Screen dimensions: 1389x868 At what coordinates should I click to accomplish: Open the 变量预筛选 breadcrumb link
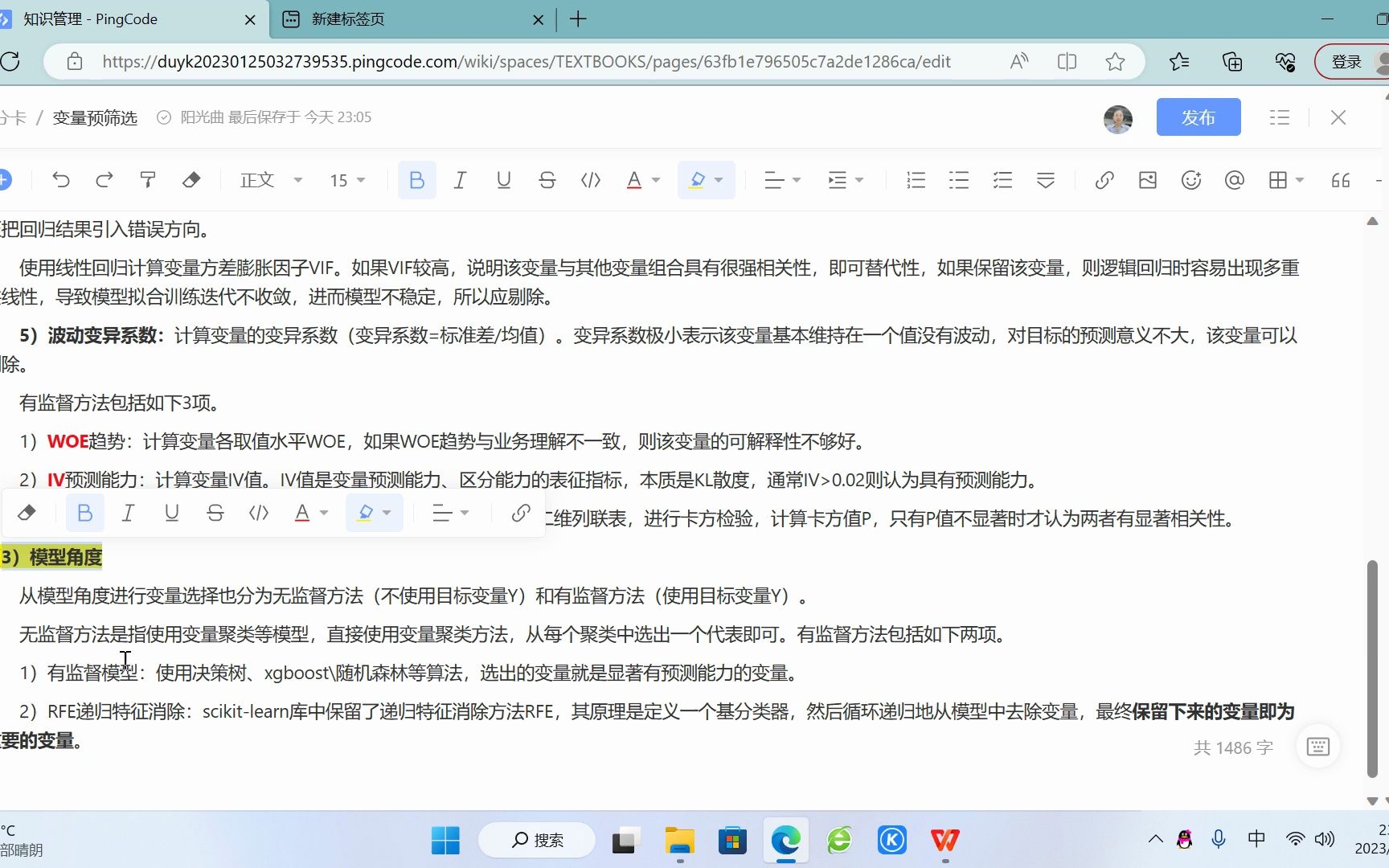coord(94,117)
